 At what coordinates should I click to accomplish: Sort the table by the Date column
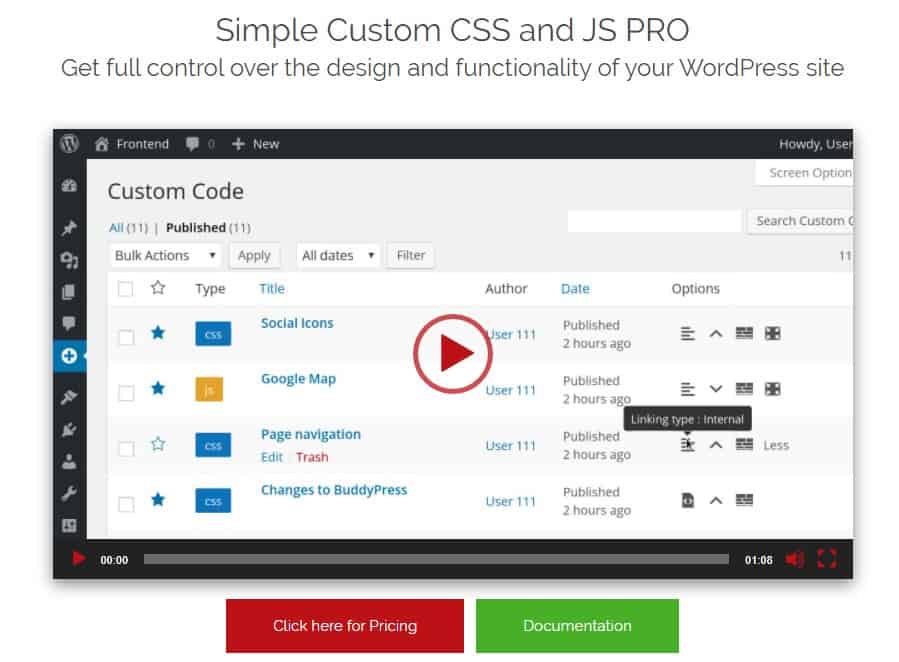(x=575, y=288)
